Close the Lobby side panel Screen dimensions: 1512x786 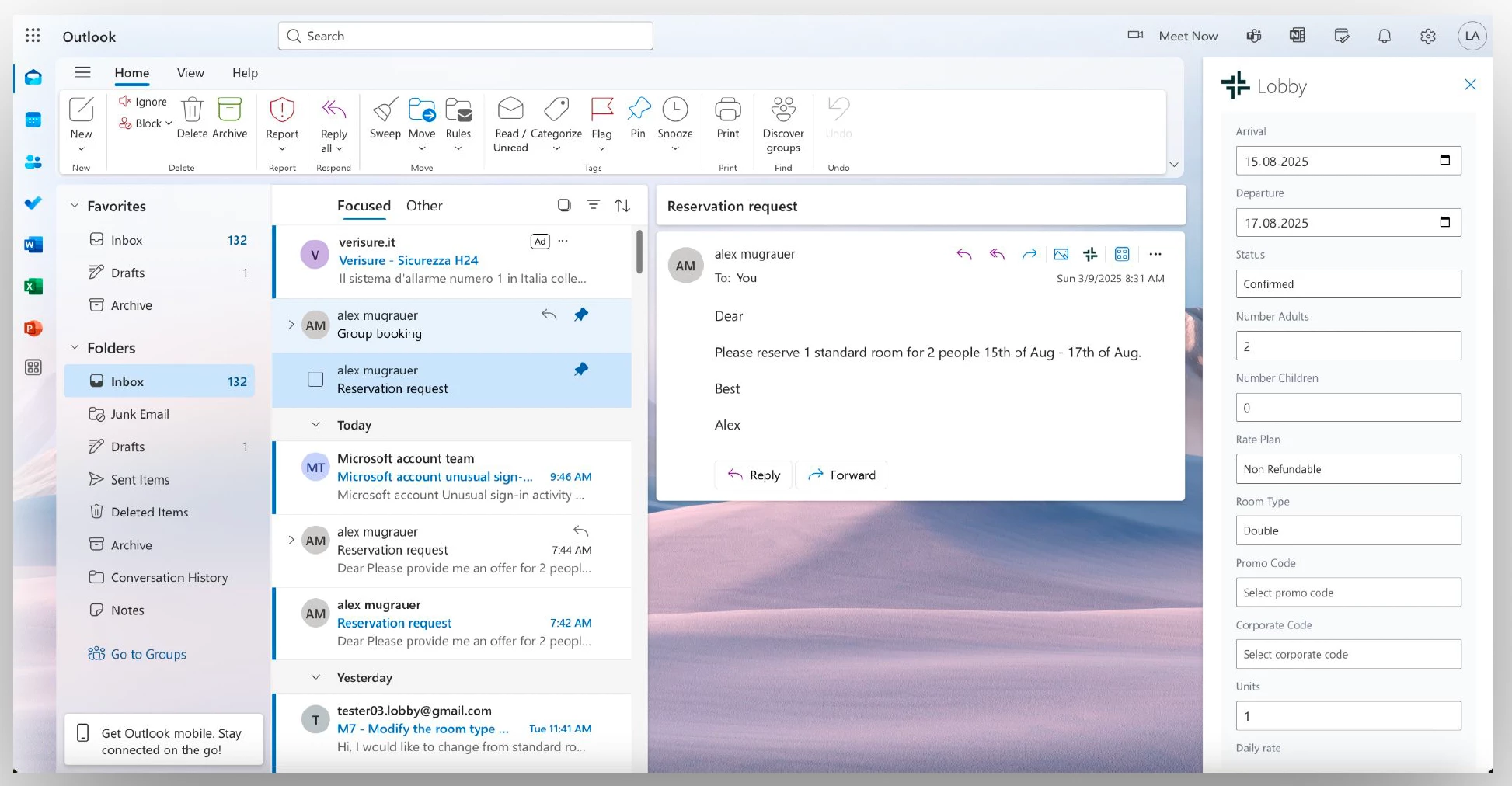1470,84
